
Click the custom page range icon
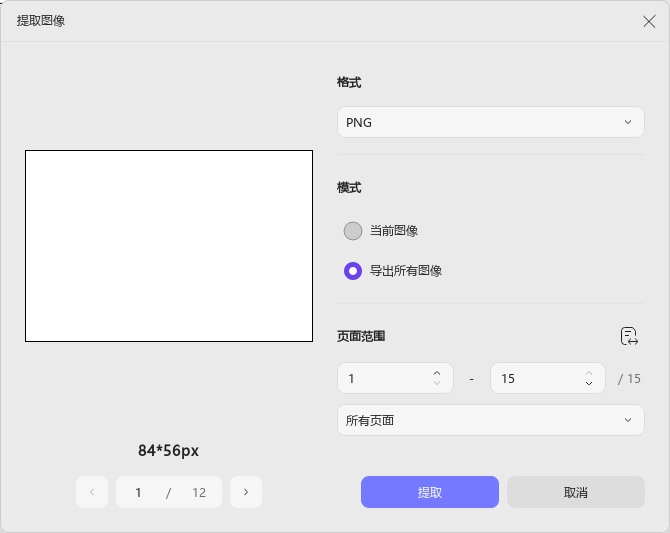[x=629, y=336]
